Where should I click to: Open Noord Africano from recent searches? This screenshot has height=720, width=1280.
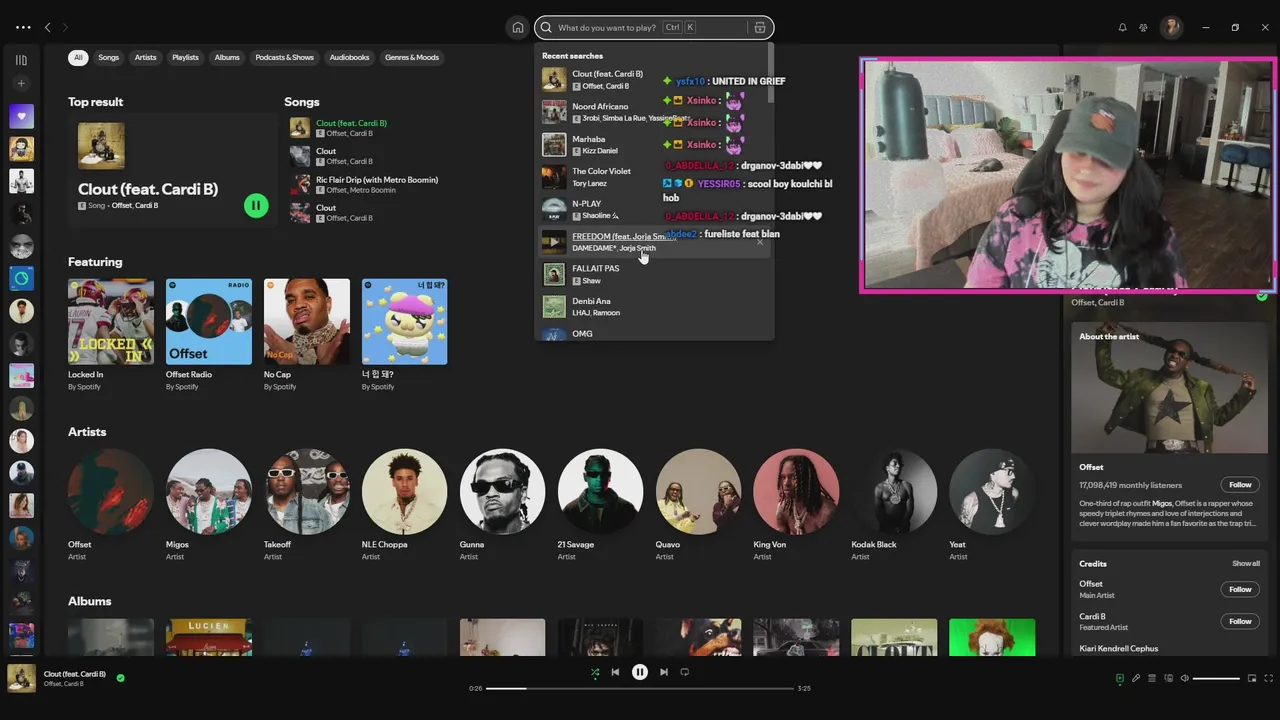(655, 112)
